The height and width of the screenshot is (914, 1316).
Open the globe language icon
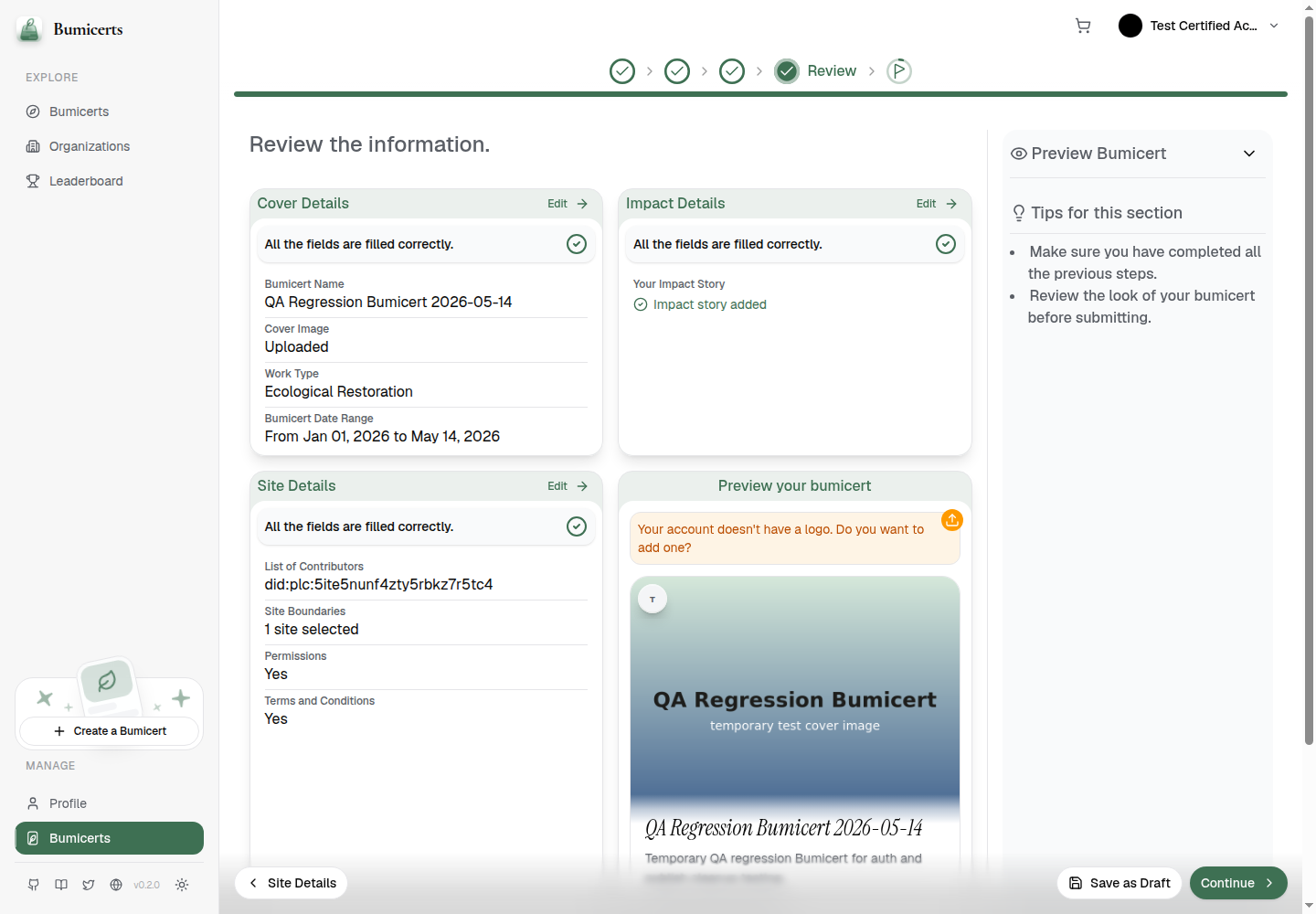(116, 885)
